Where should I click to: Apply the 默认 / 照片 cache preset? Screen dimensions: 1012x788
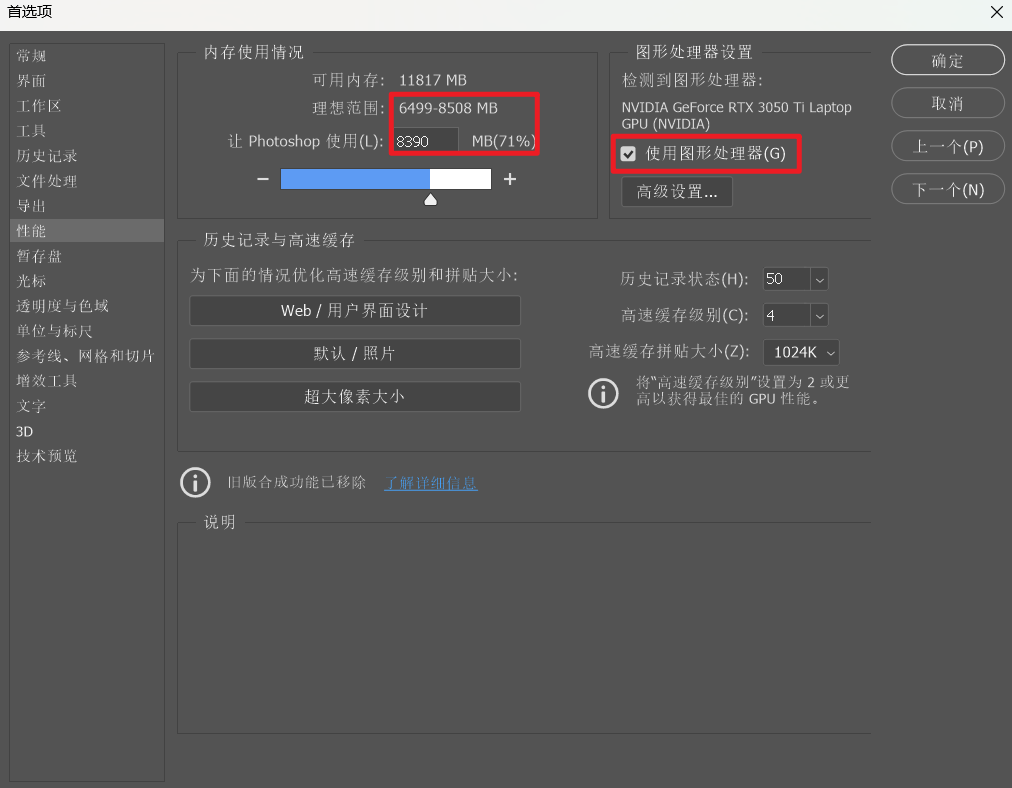pos(355,354)
